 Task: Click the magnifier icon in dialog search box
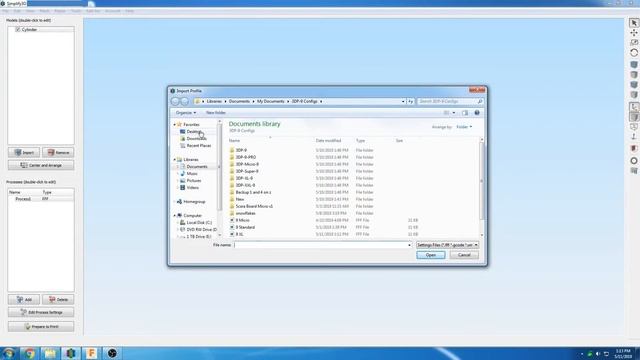pos(480,101)
